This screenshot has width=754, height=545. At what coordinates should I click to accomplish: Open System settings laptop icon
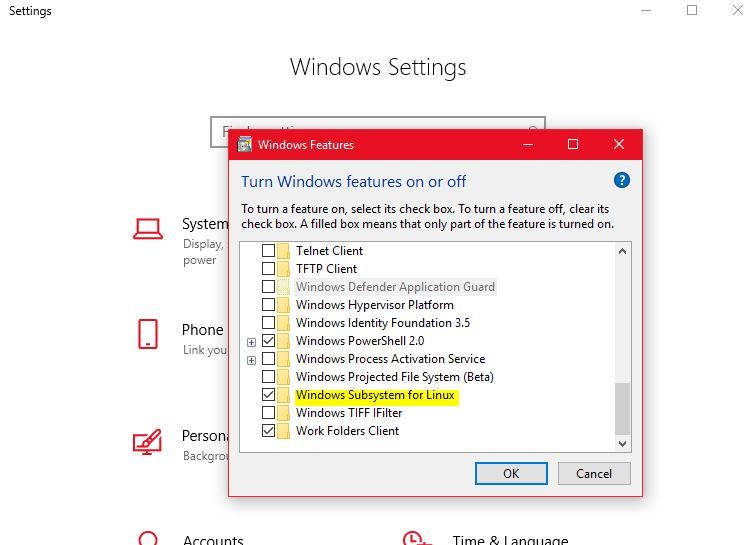tap(148, 229)
